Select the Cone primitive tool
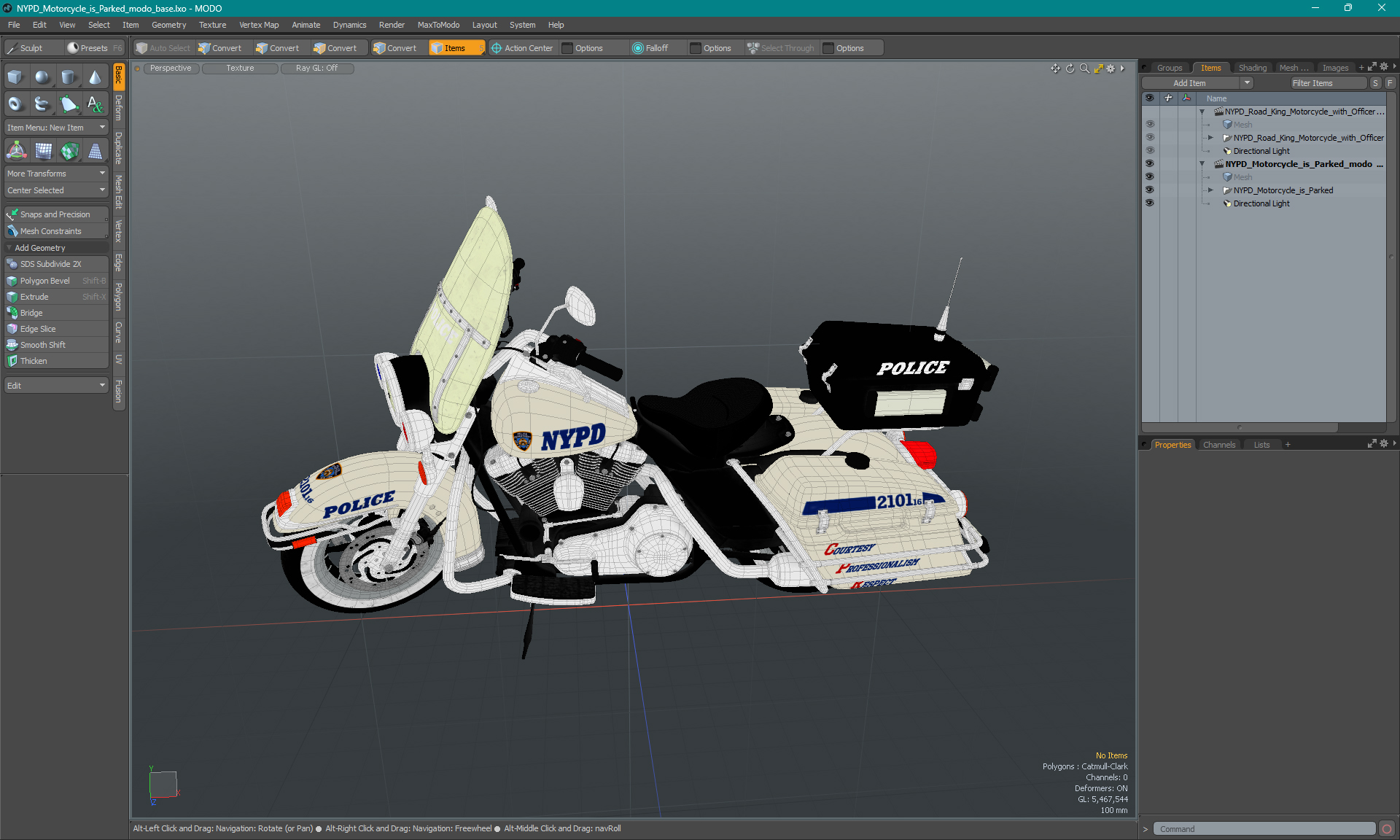This screenshot has height=840, width=1400. pos(95,77)
